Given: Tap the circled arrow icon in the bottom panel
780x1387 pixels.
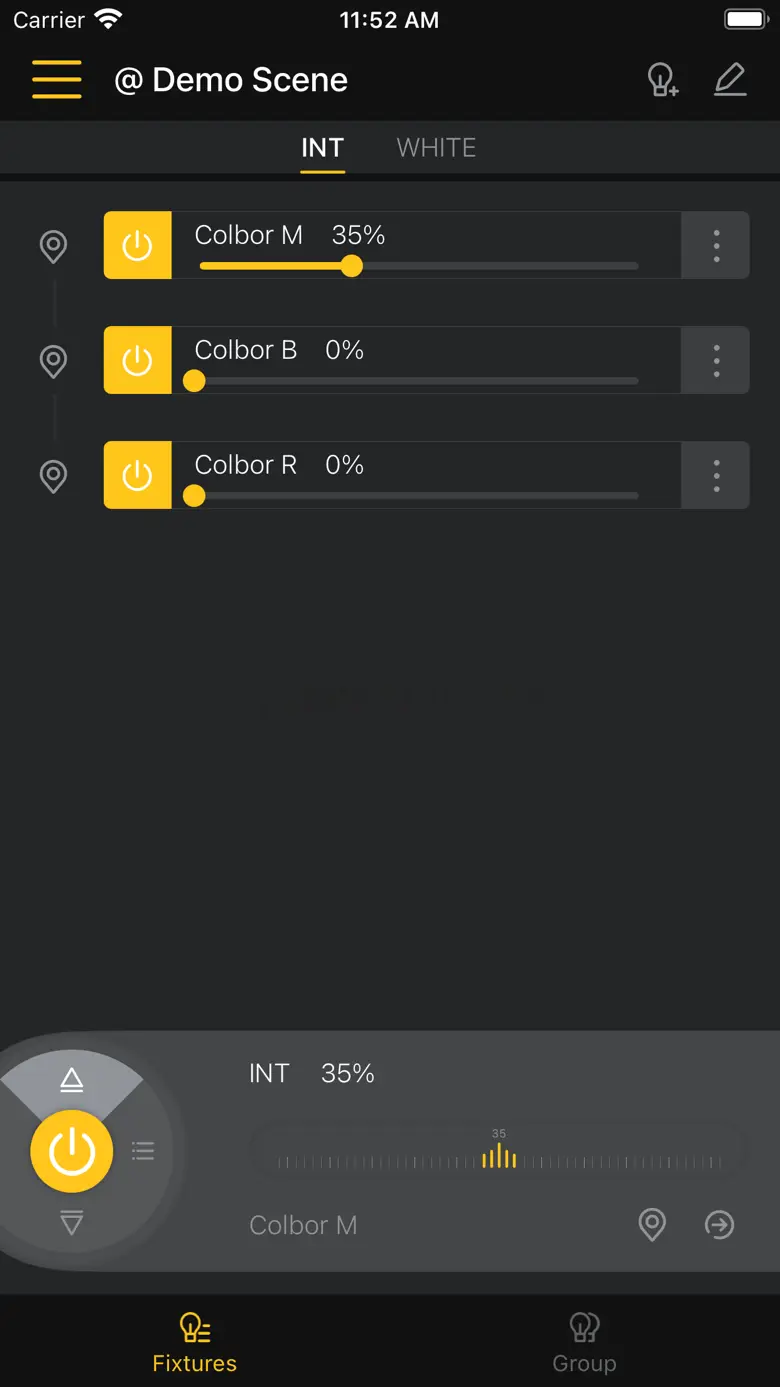Looking at the screenshot, I should pyautogui.click(x=719, y=1224).
